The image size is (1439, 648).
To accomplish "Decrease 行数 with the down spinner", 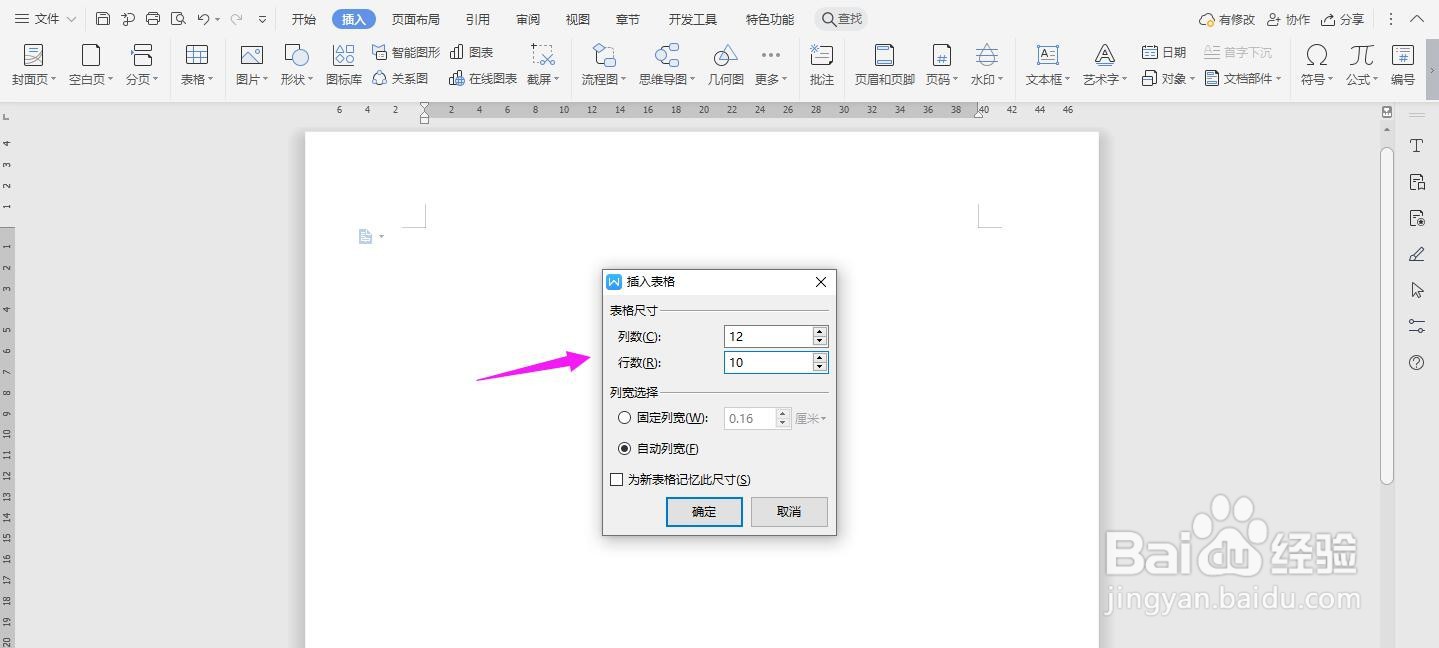I will coord(820,367).
